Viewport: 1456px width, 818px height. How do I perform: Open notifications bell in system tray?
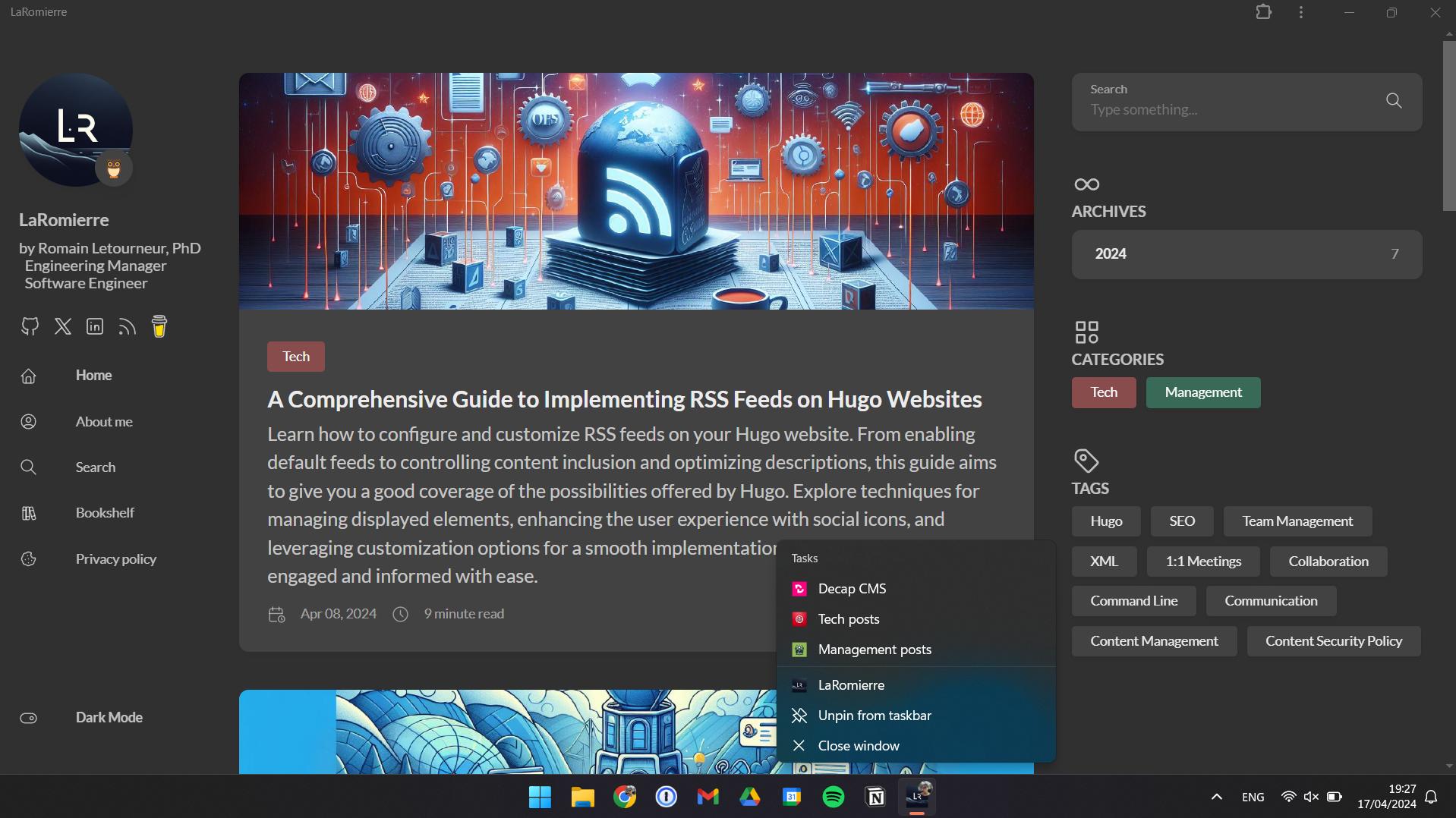(1431, 797)
